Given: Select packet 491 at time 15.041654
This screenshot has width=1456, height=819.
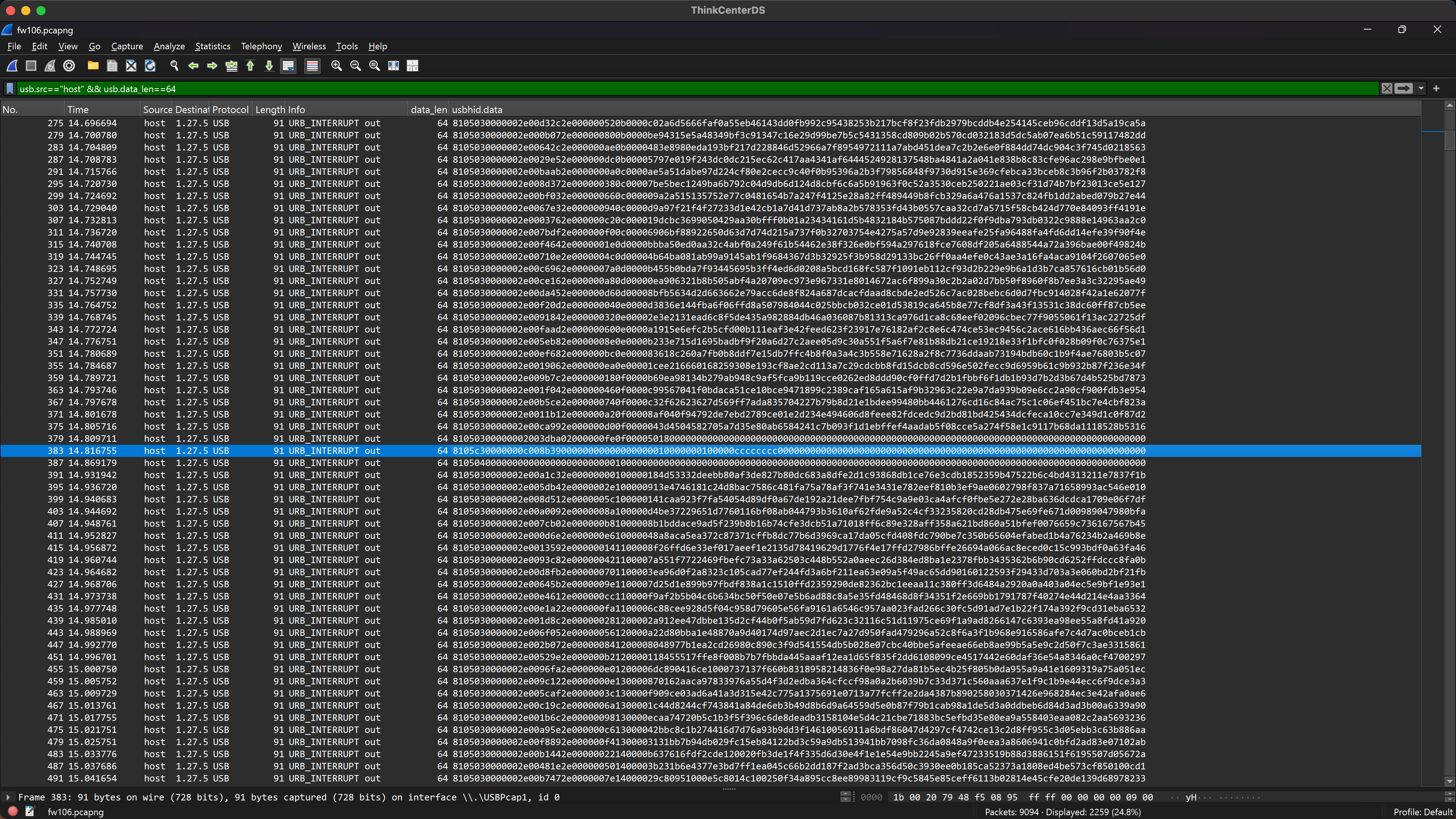Looking at the screenshot, I should point(711,778).
